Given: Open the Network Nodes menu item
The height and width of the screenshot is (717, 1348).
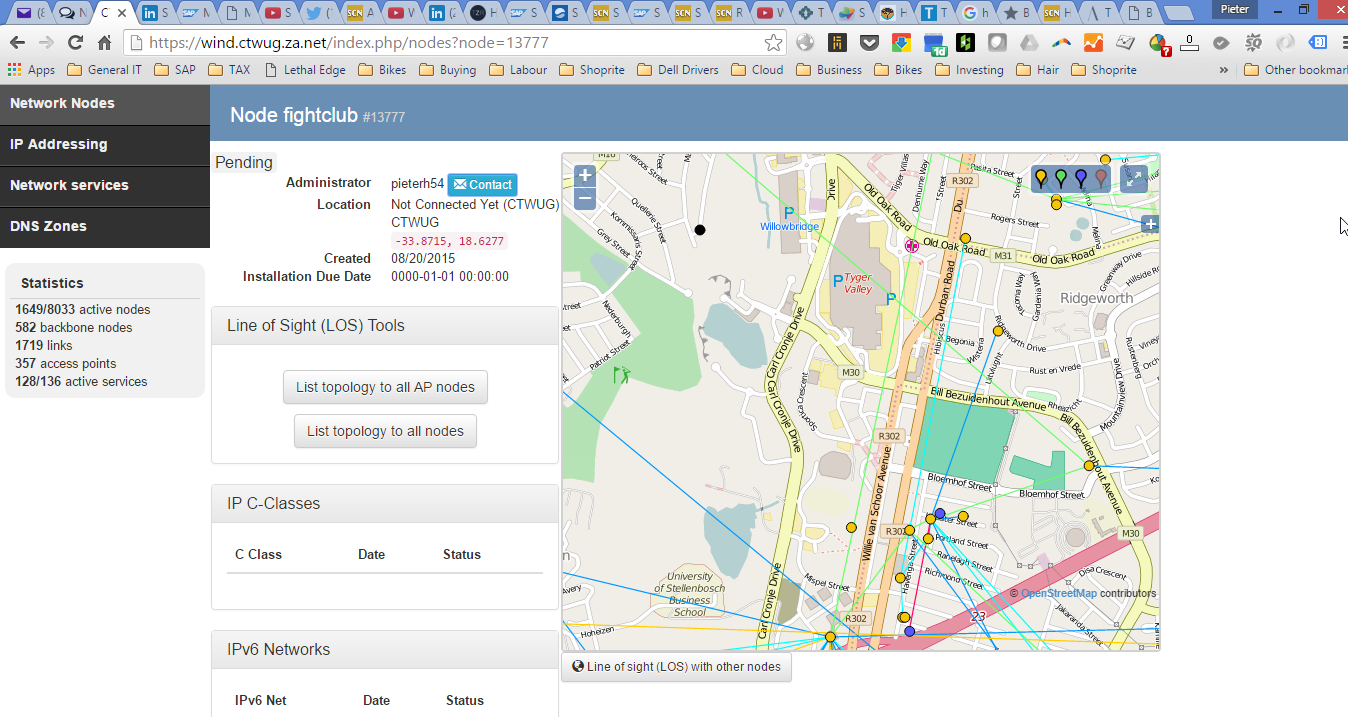Looking at the screenshot, I should point(62,103).
